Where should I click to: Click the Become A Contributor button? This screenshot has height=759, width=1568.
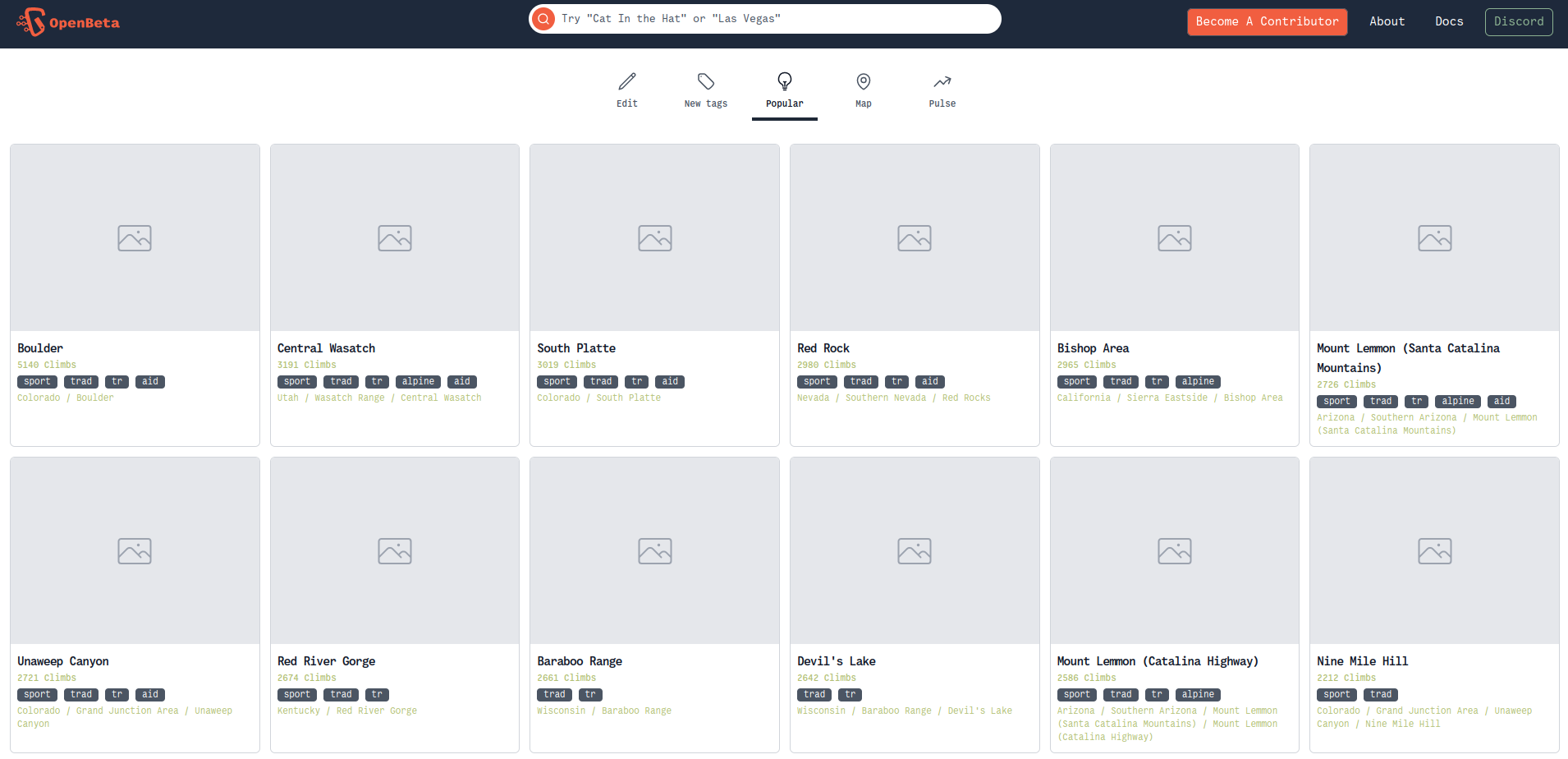tap(1267, 21)
